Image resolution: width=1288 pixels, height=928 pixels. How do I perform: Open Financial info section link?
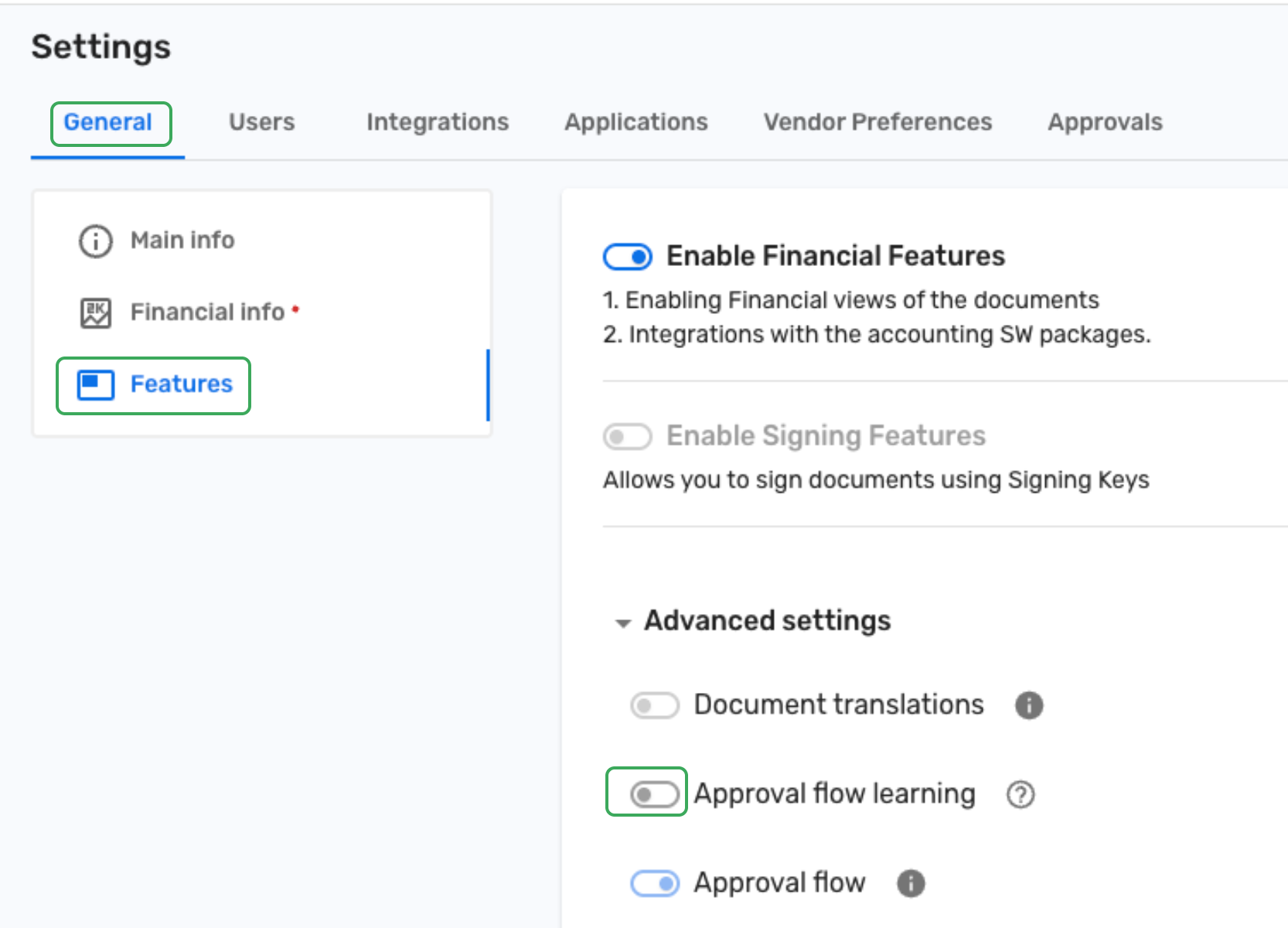pyautogui.click(x=207, y=312)
